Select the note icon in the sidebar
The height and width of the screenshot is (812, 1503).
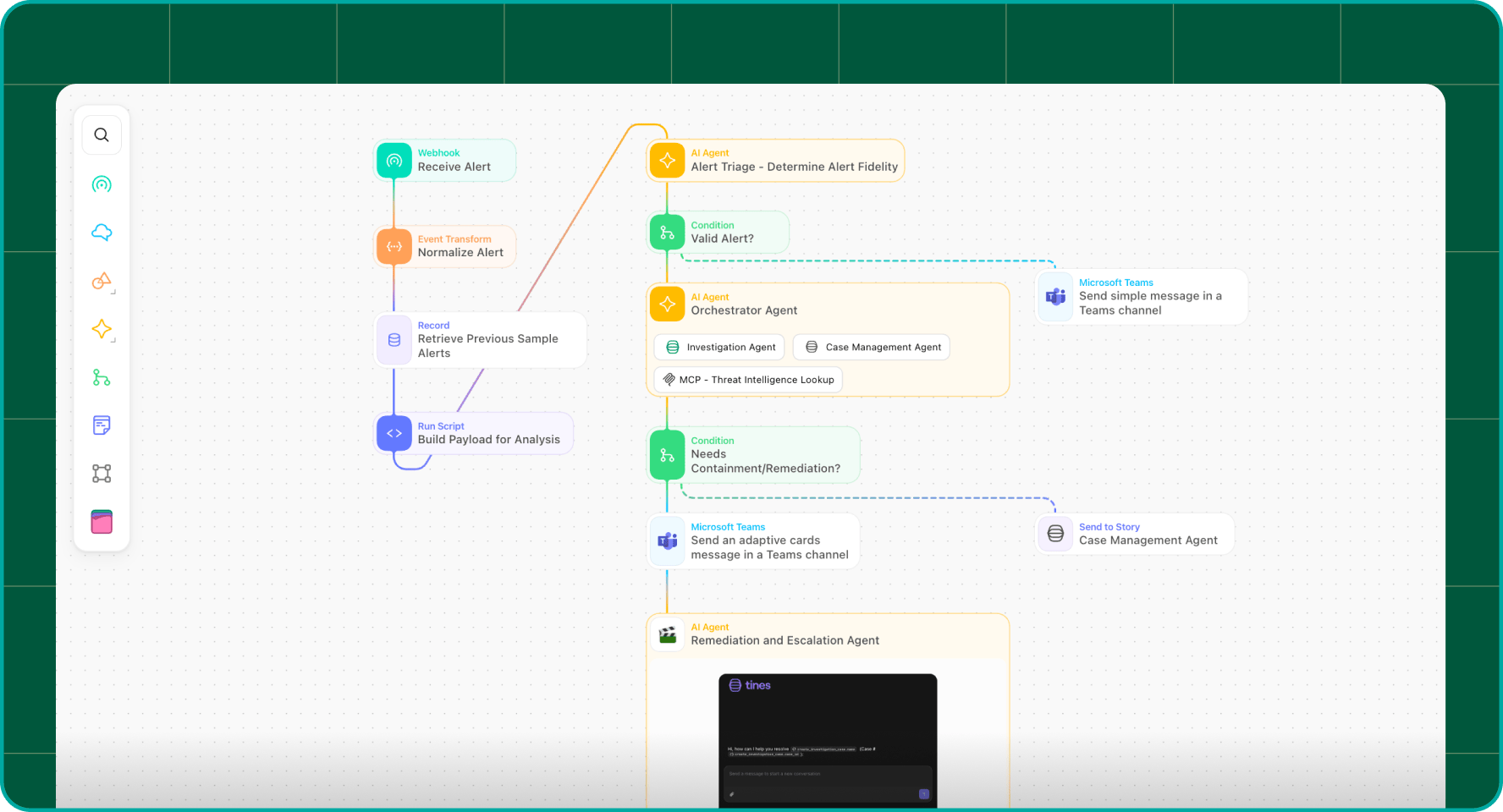click(102, 425)
